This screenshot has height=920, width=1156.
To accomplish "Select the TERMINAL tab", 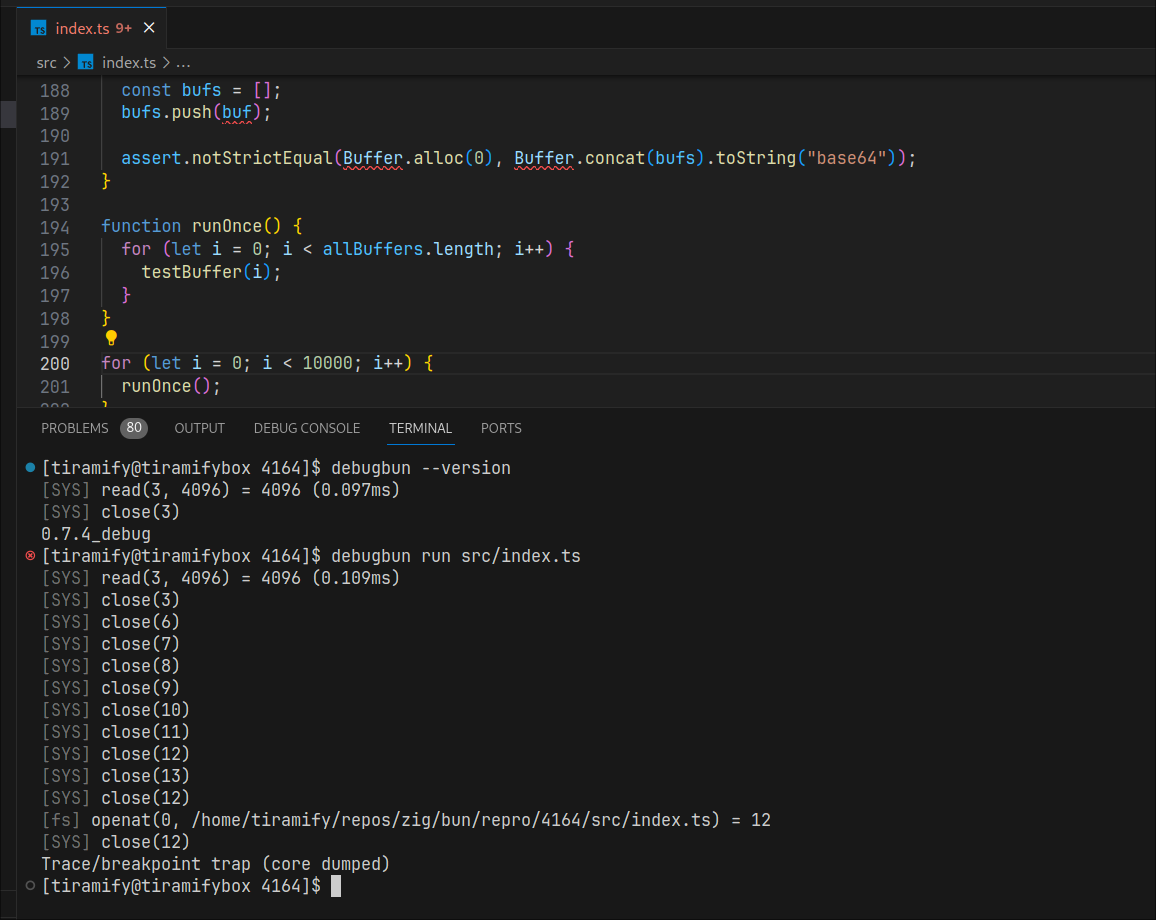I will click(x=420, y=428).
